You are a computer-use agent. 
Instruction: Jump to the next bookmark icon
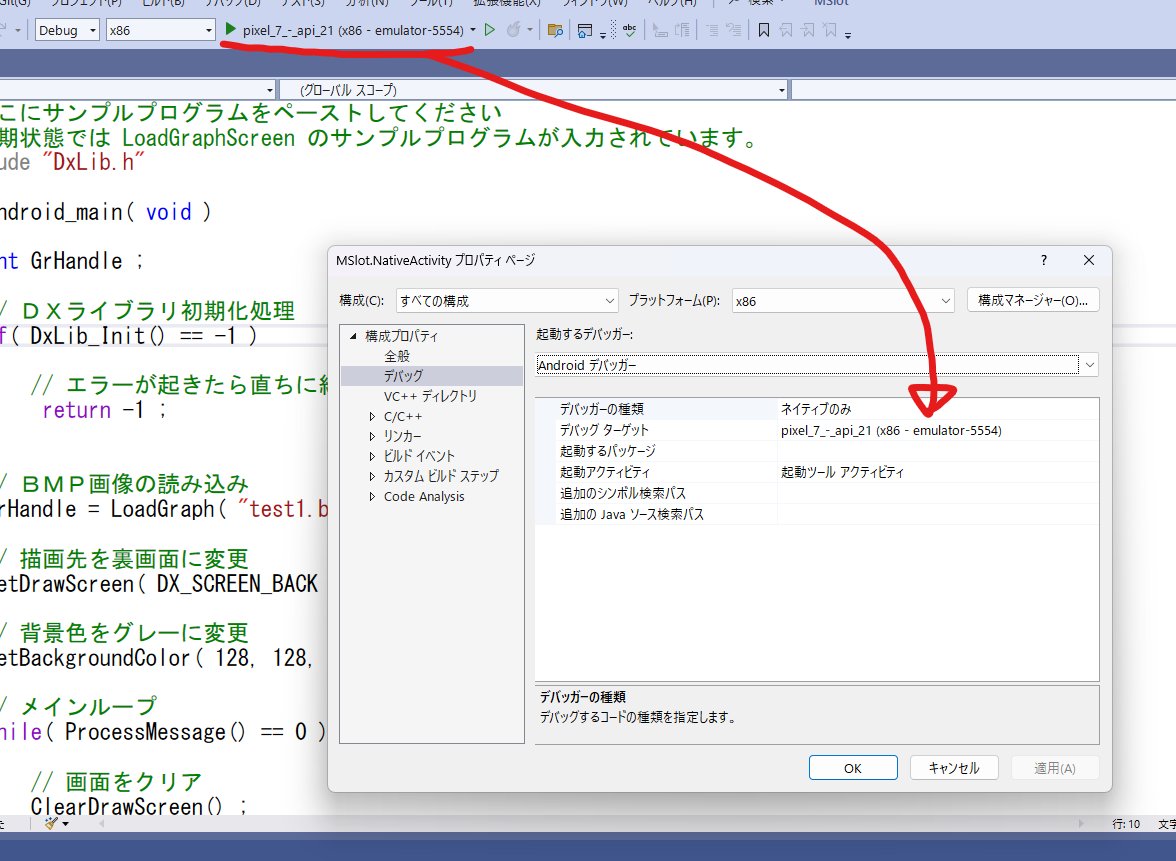806,30
